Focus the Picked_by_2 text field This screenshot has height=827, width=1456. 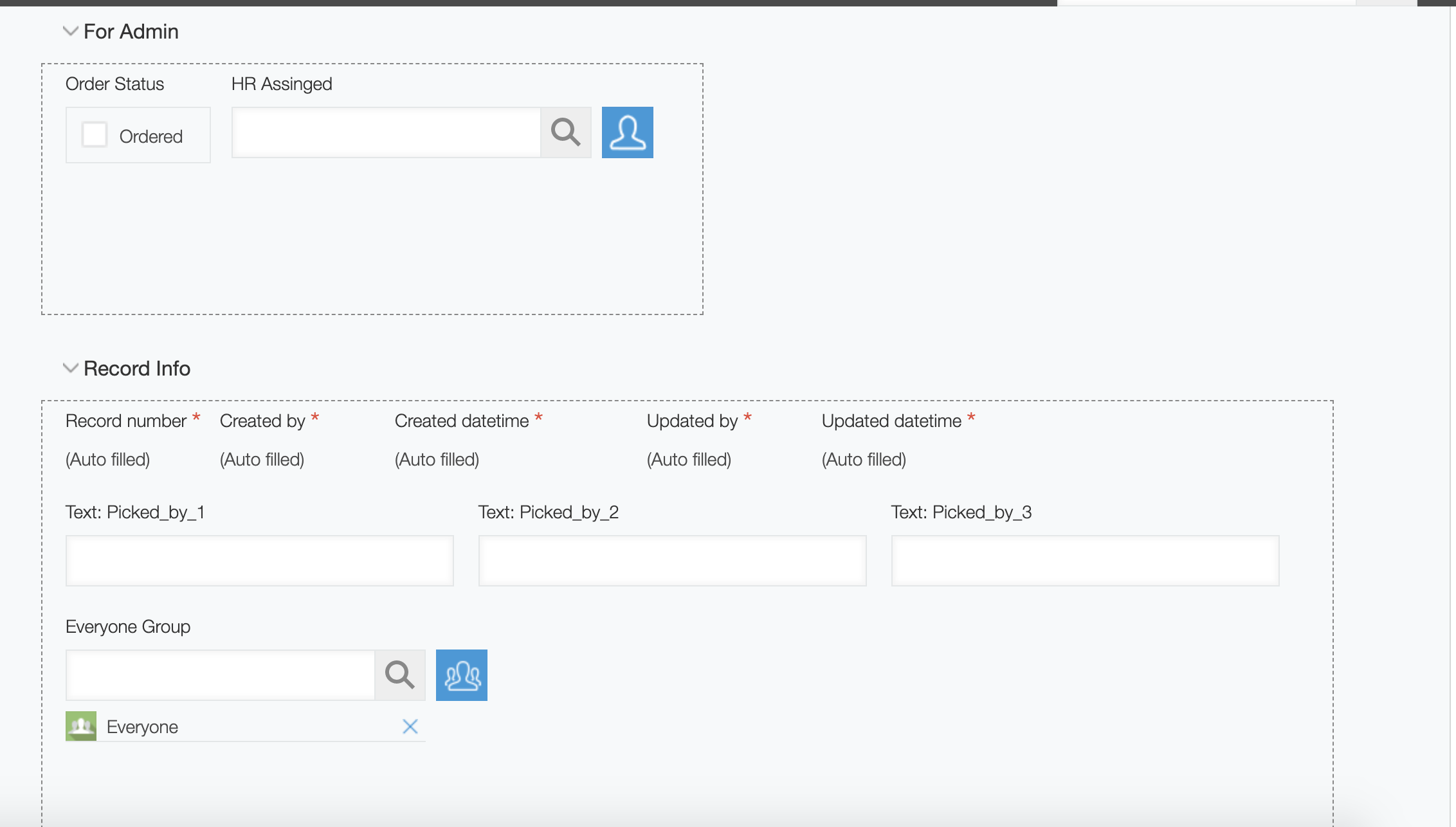click(x=672, y=560)
